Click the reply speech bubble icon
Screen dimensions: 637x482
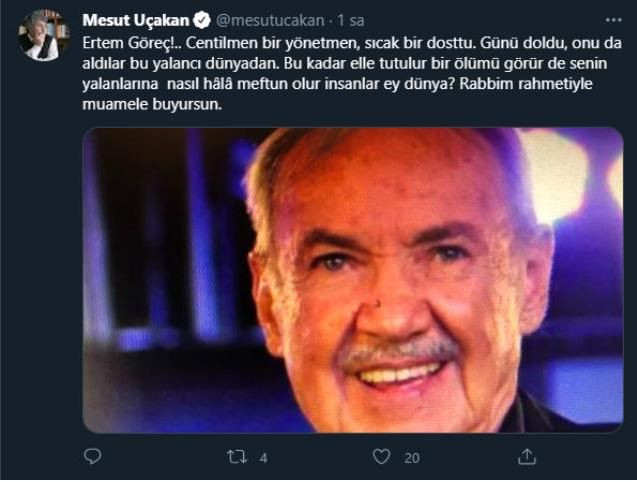click(x=92, y=457)
